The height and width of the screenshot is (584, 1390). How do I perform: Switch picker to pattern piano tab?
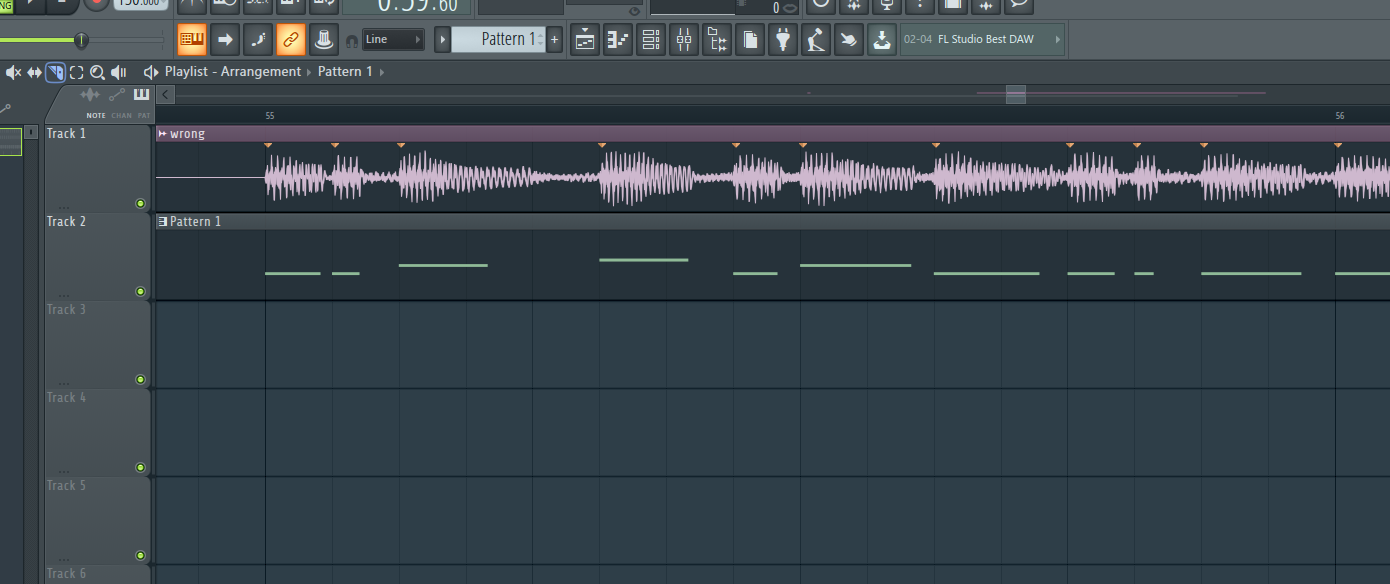(x=141, y=95)
